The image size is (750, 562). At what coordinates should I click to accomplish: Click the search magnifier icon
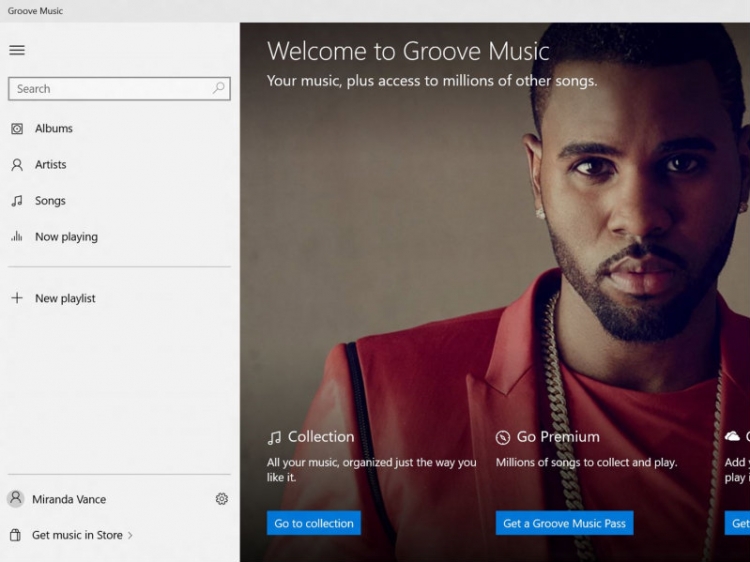[x=219, y=88]
